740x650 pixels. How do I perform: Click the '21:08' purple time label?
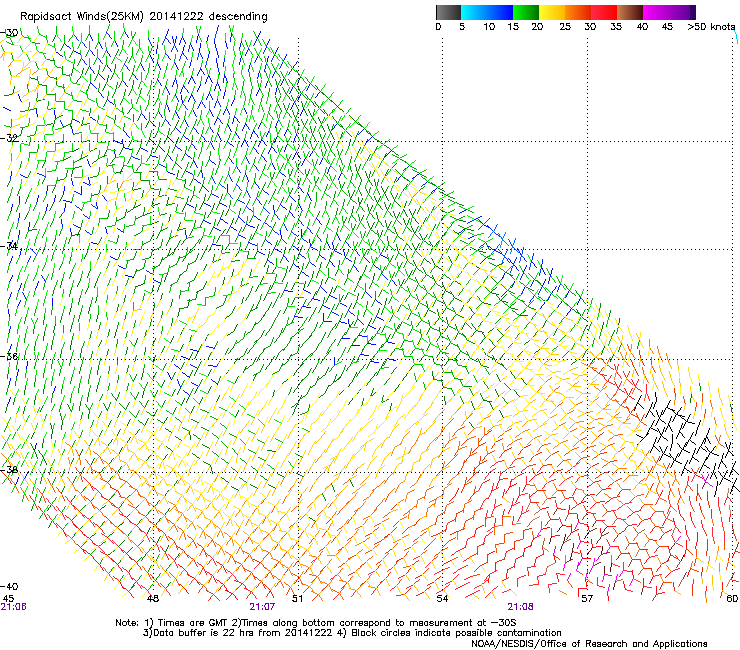[520, 607]
